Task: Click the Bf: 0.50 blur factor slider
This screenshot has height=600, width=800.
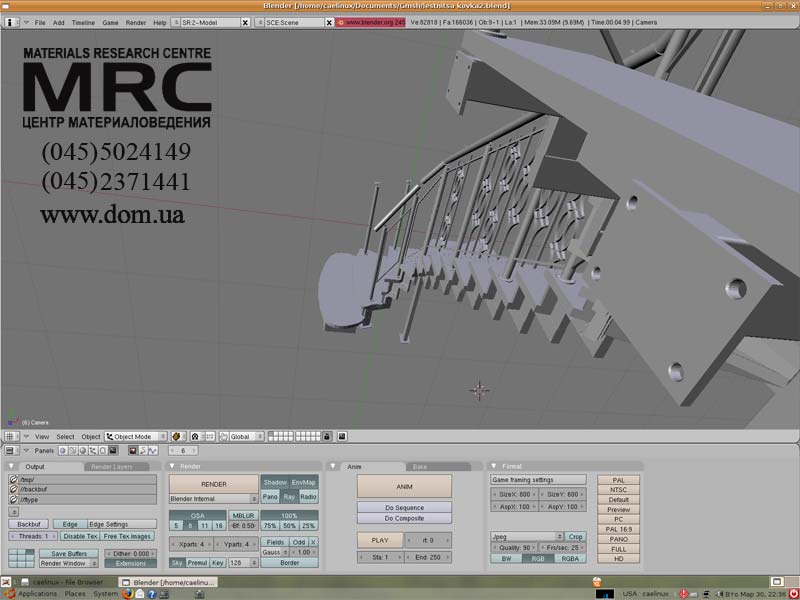Action: pos(243,526)
